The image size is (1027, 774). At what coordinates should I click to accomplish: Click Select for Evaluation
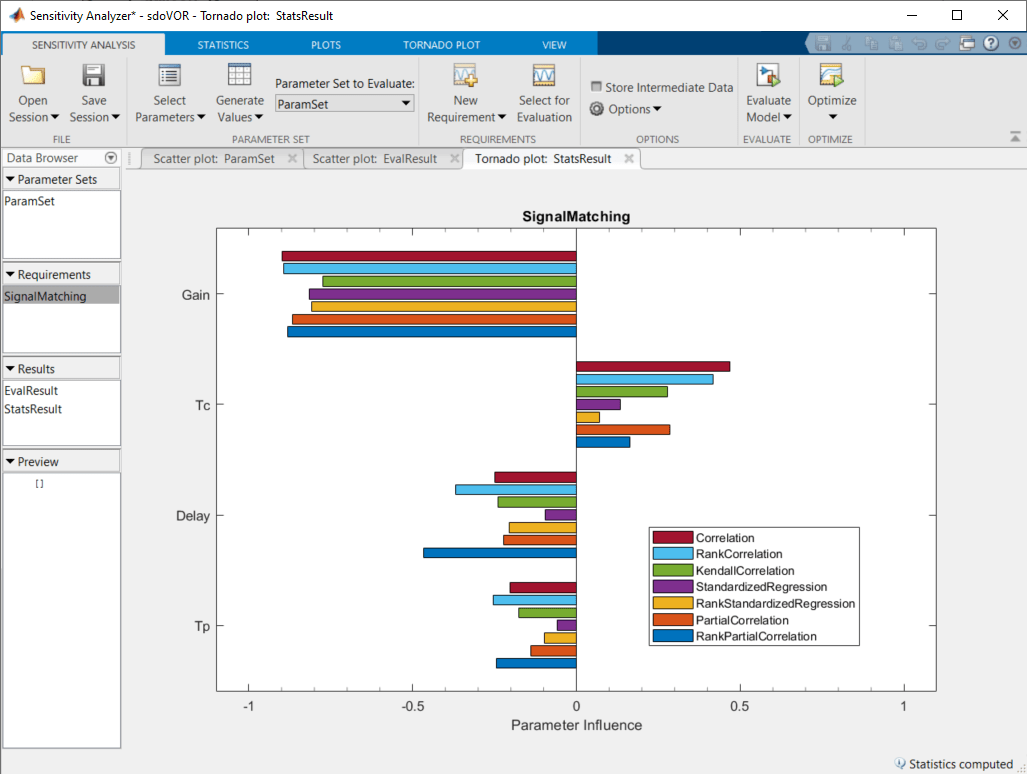(x=543, y=95)
